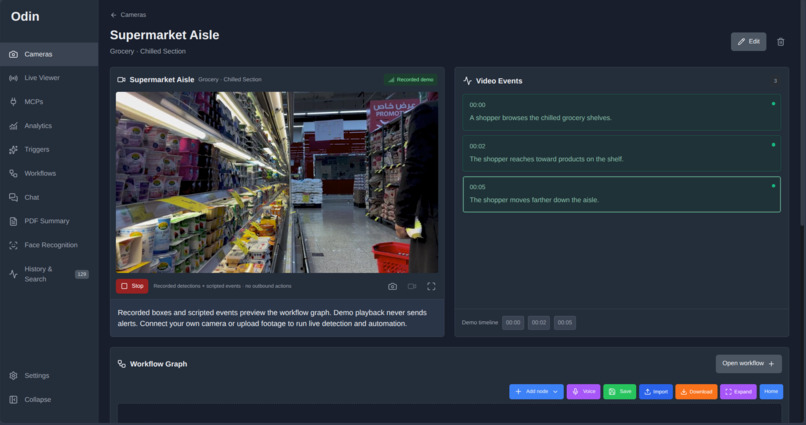The height and width of the screenshot is (425, 806).
Task: Open Live Viewer in the sidebar
Action: 49,78
